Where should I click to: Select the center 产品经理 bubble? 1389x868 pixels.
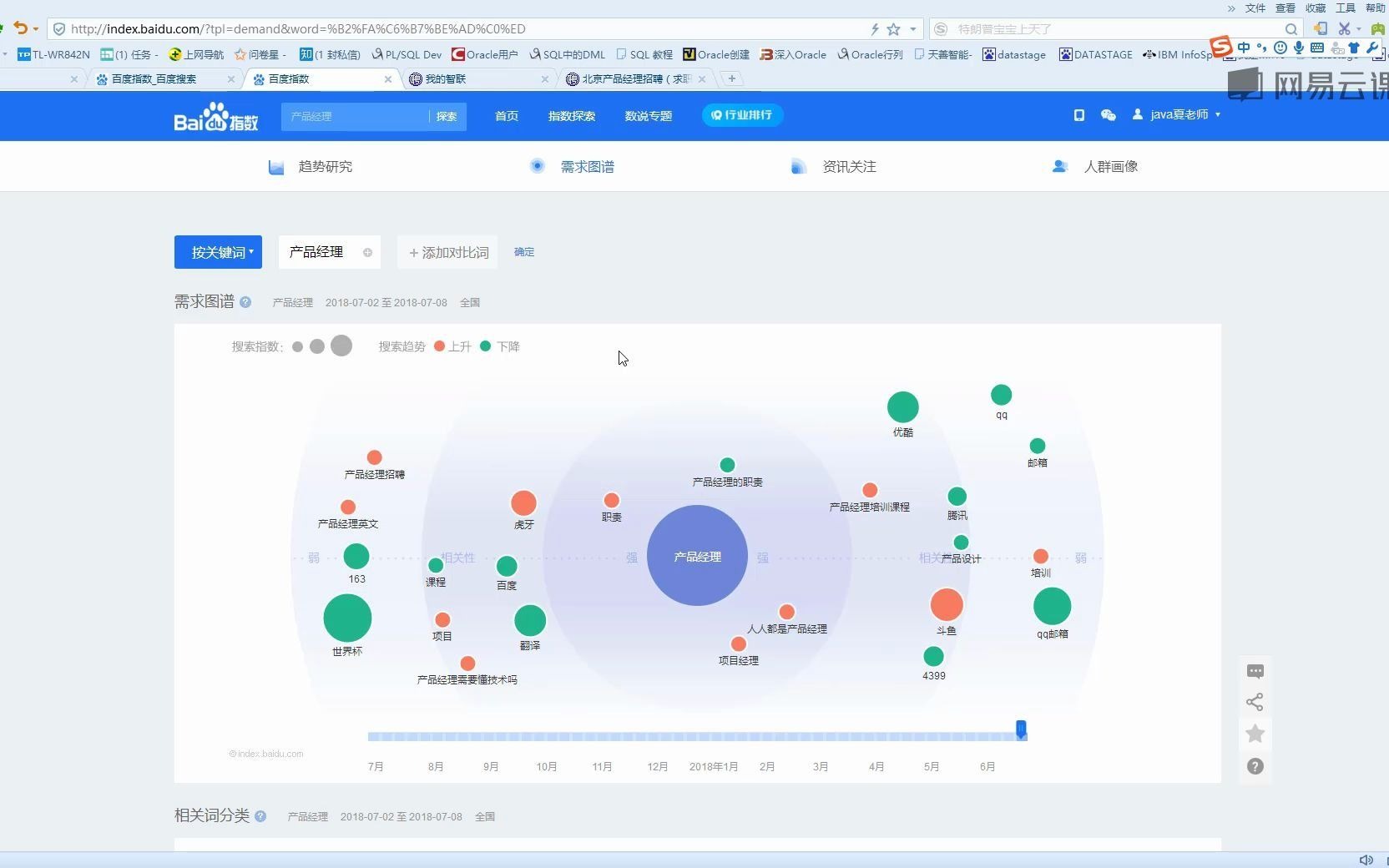[x=697, y=556]
